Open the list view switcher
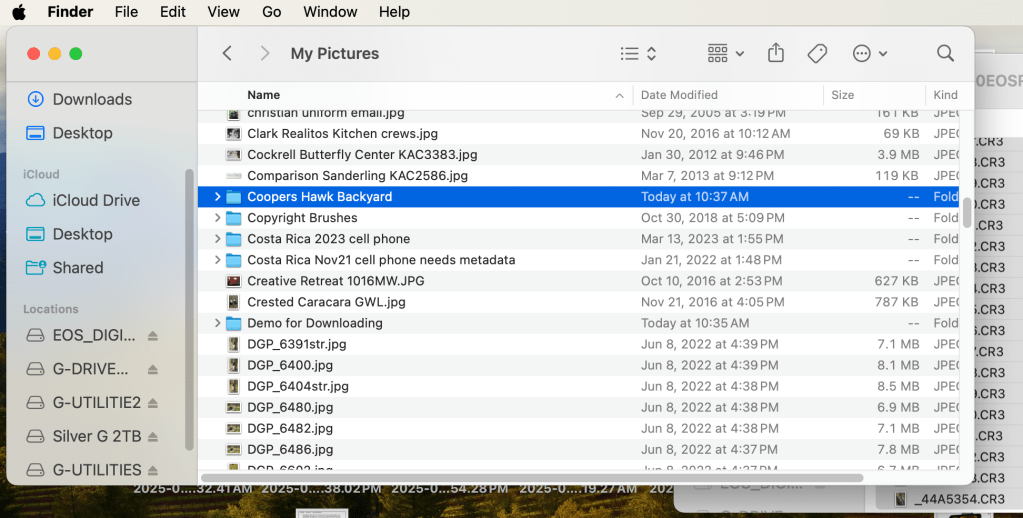 637,53
